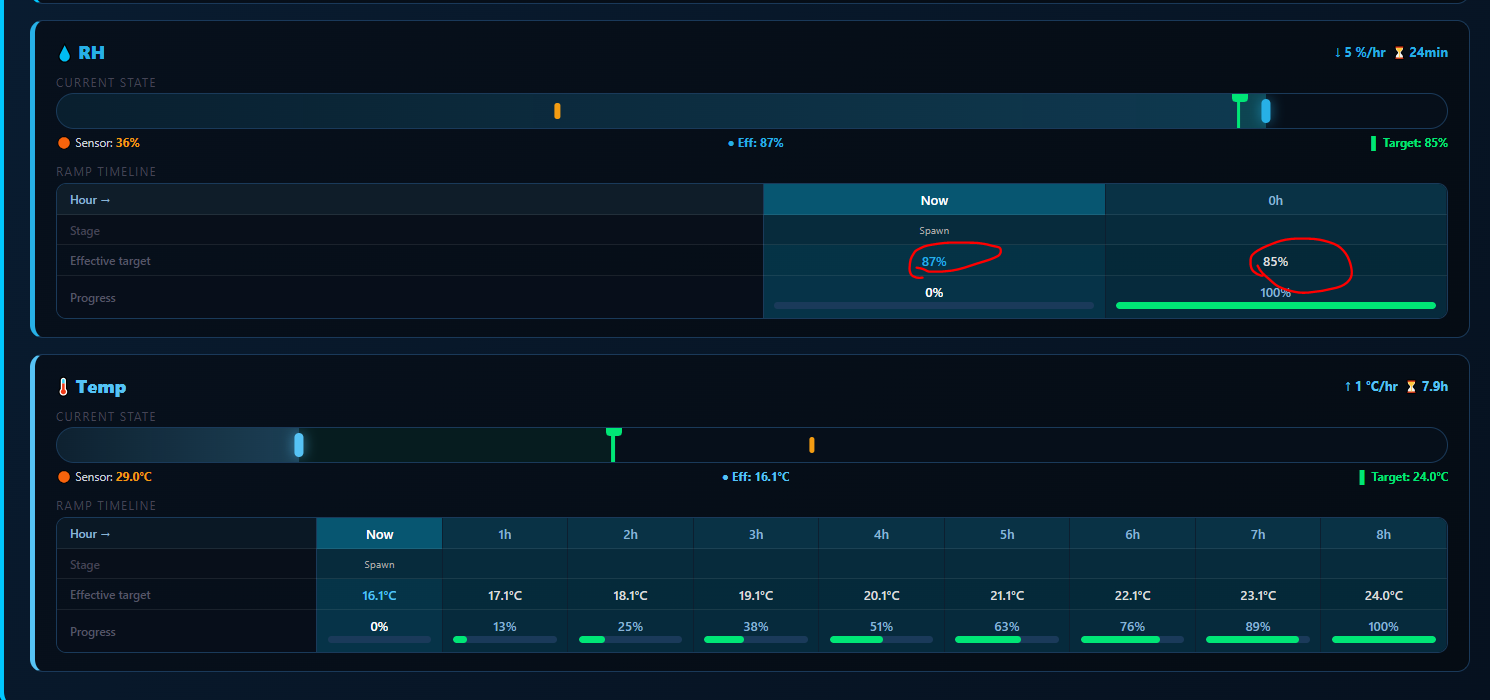Click the 25% progress bar at 2h
Viewport: 1490px width, 700px height.
point(630,639)
